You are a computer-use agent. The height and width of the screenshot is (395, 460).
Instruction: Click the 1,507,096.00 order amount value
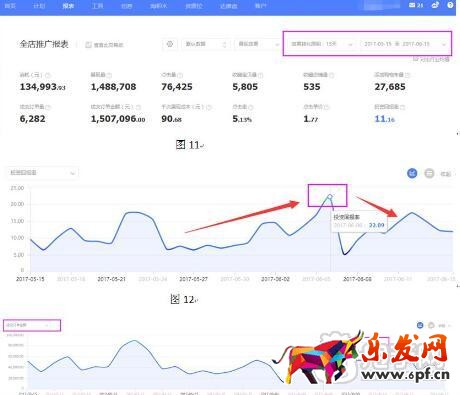click(x=118, y=119)
